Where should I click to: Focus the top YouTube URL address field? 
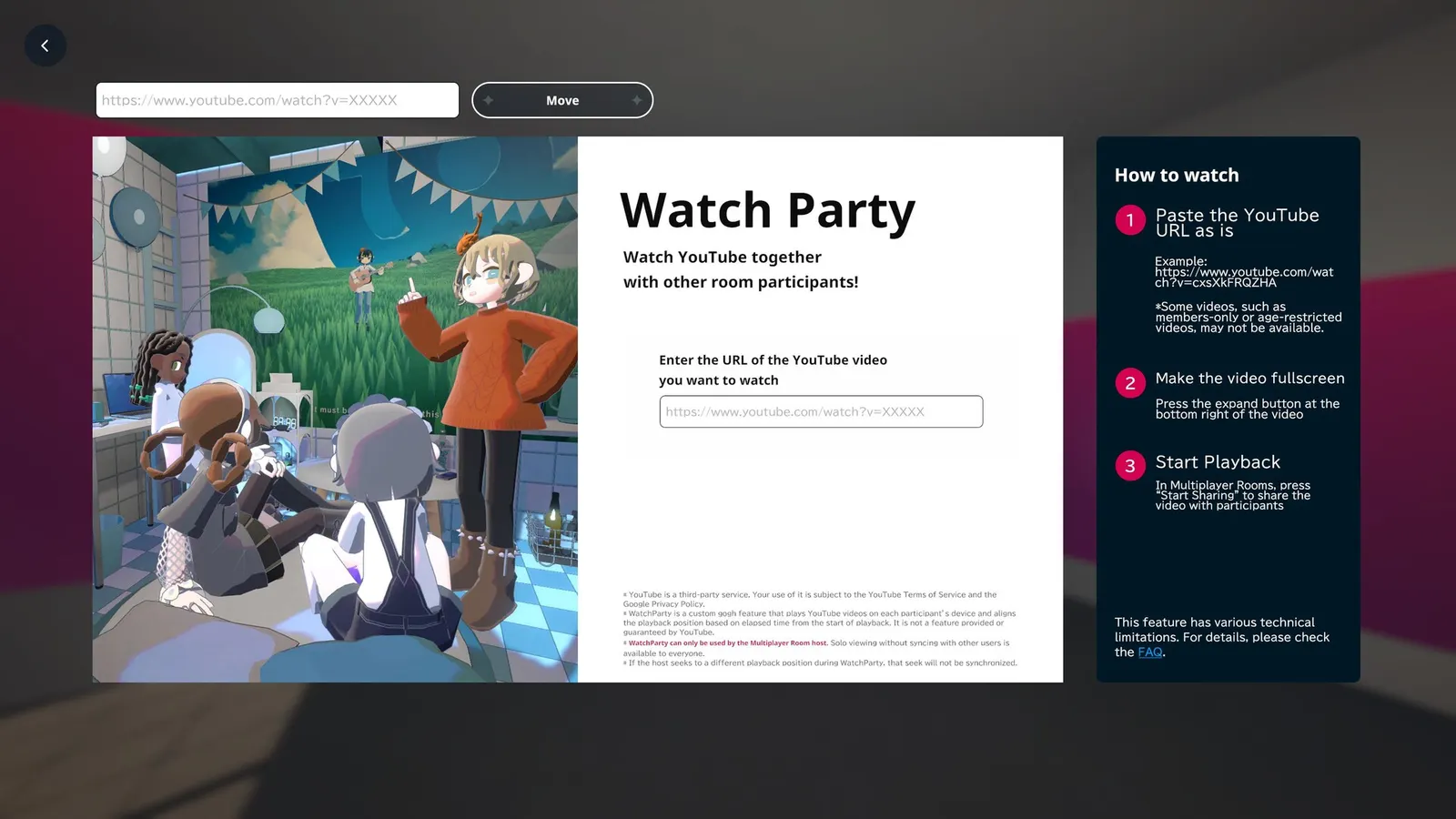coord(278,100)
